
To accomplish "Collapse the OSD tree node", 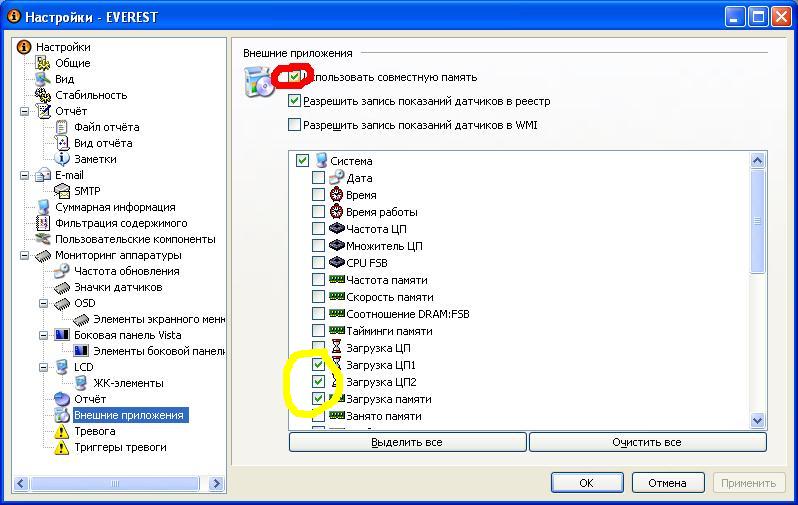I will pyautogui.click(x=44, y=303).
